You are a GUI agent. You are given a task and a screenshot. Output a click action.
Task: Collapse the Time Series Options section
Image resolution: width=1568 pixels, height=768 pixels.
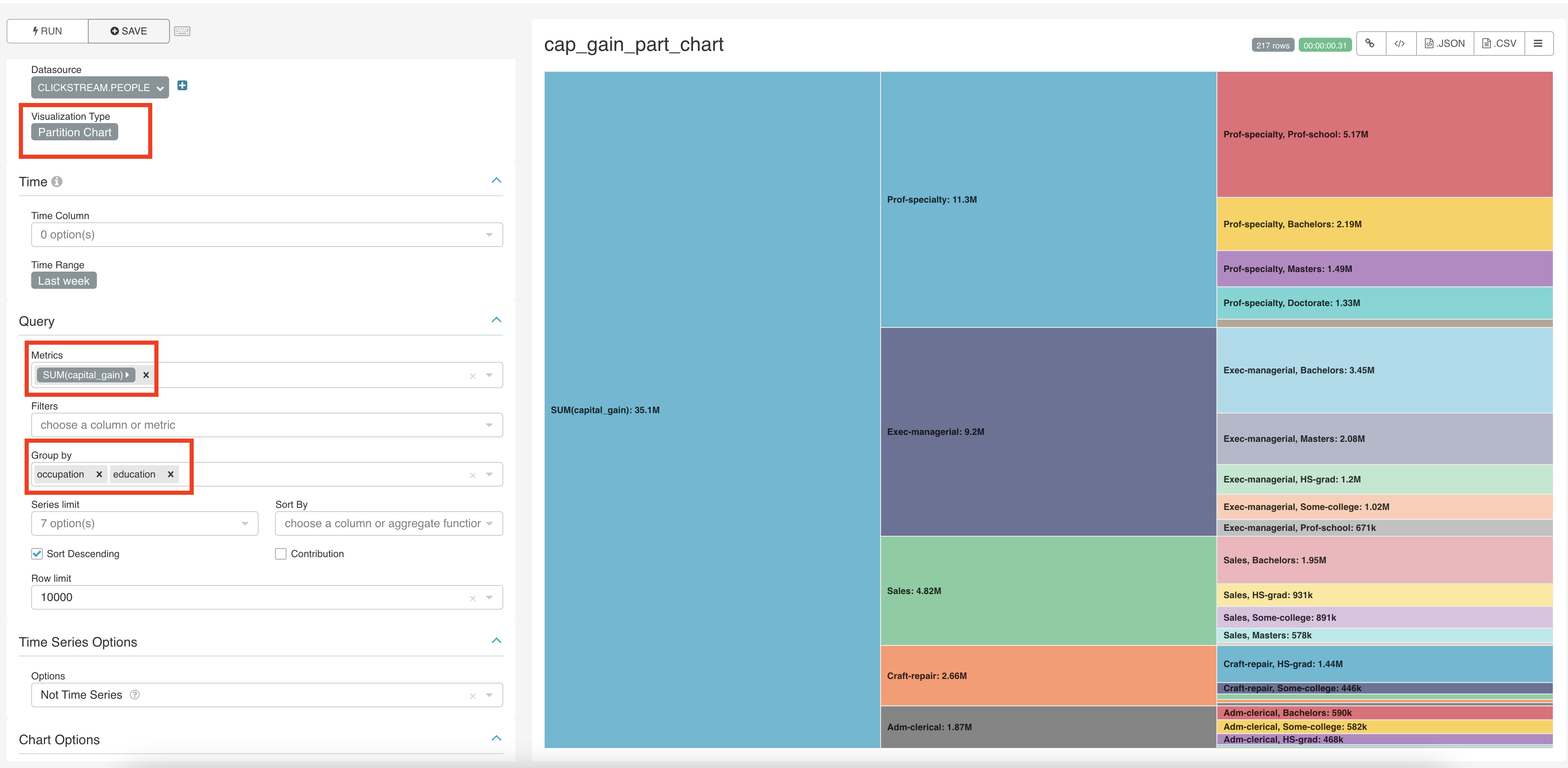(x=496, y=641)
